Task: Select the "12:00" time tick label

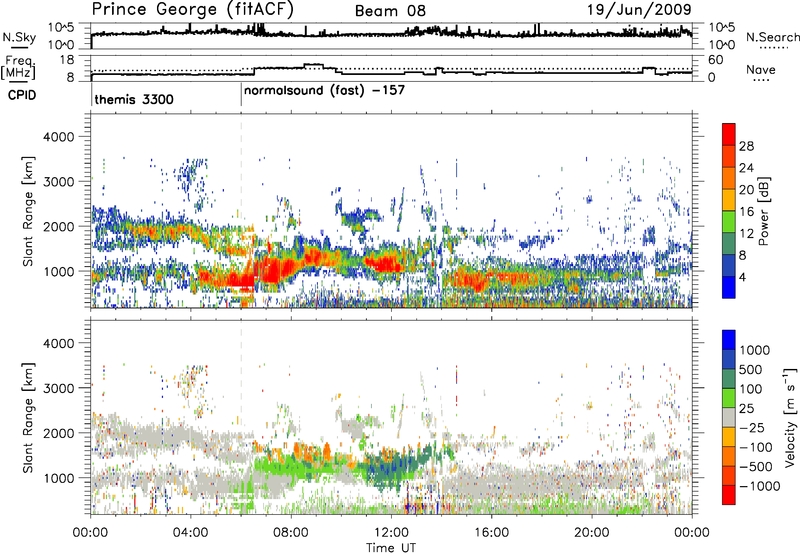Action: (391, 532)
